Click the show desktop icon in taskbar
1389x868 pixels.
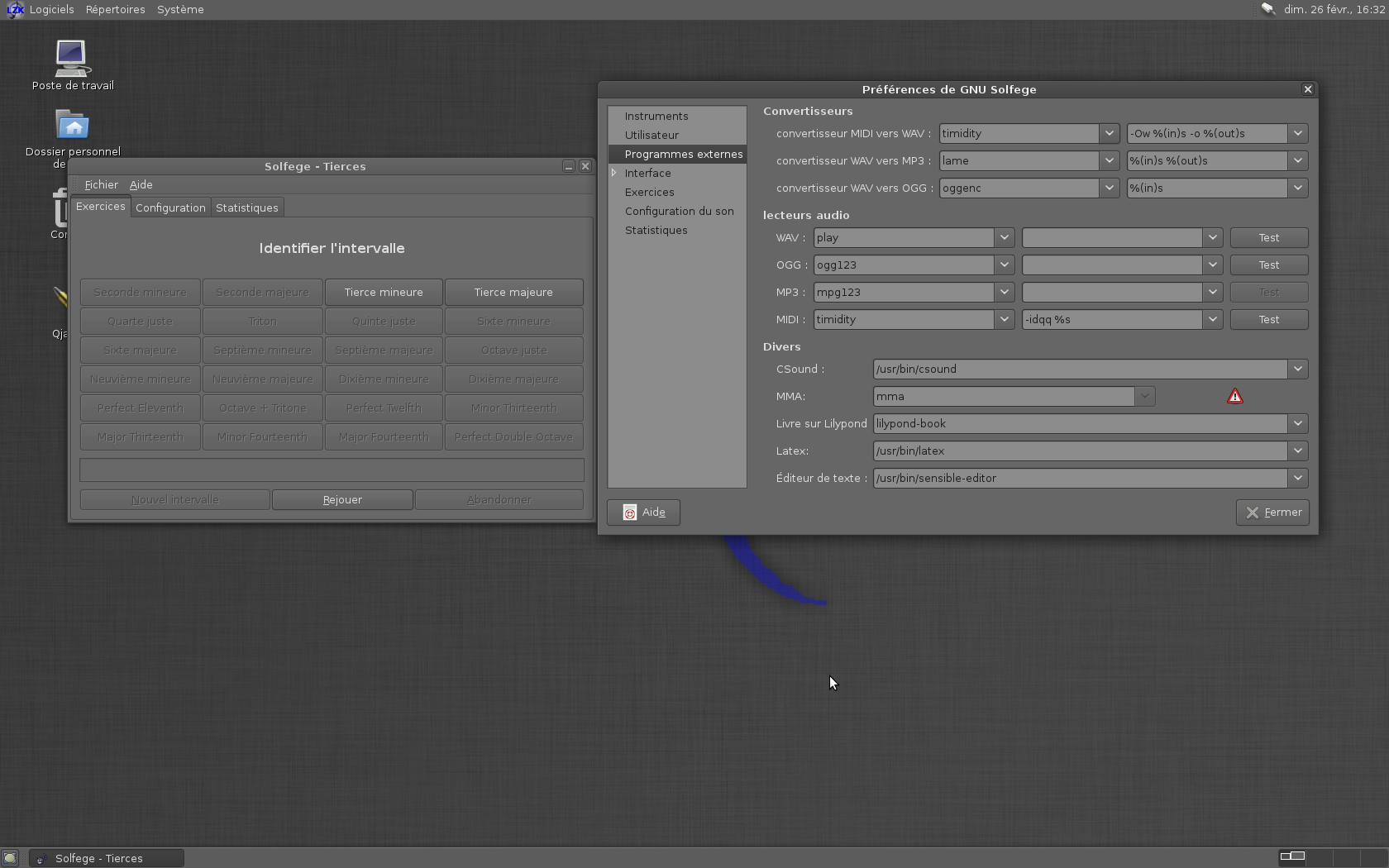[9, 858]
